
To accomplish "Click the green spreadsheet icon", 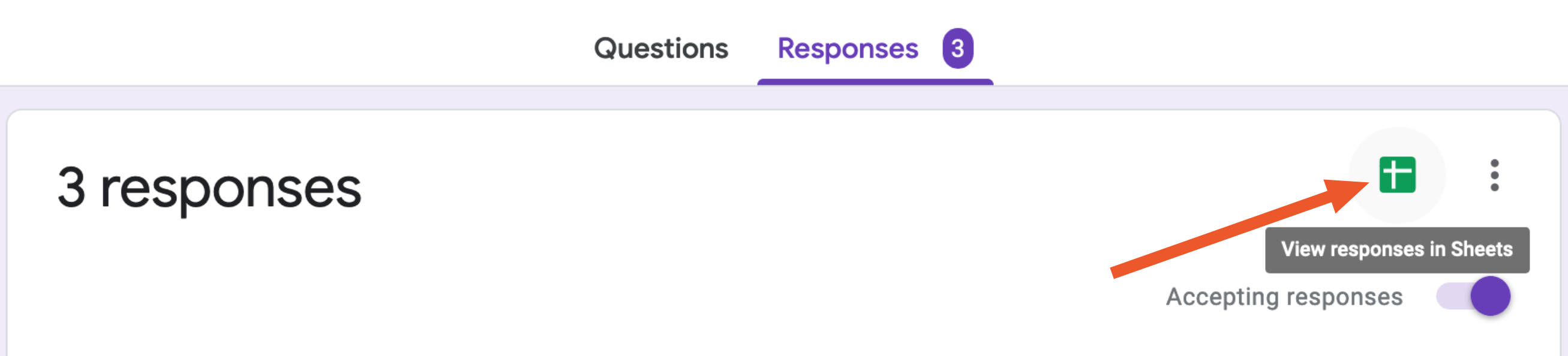I will tap(1397, 174).
